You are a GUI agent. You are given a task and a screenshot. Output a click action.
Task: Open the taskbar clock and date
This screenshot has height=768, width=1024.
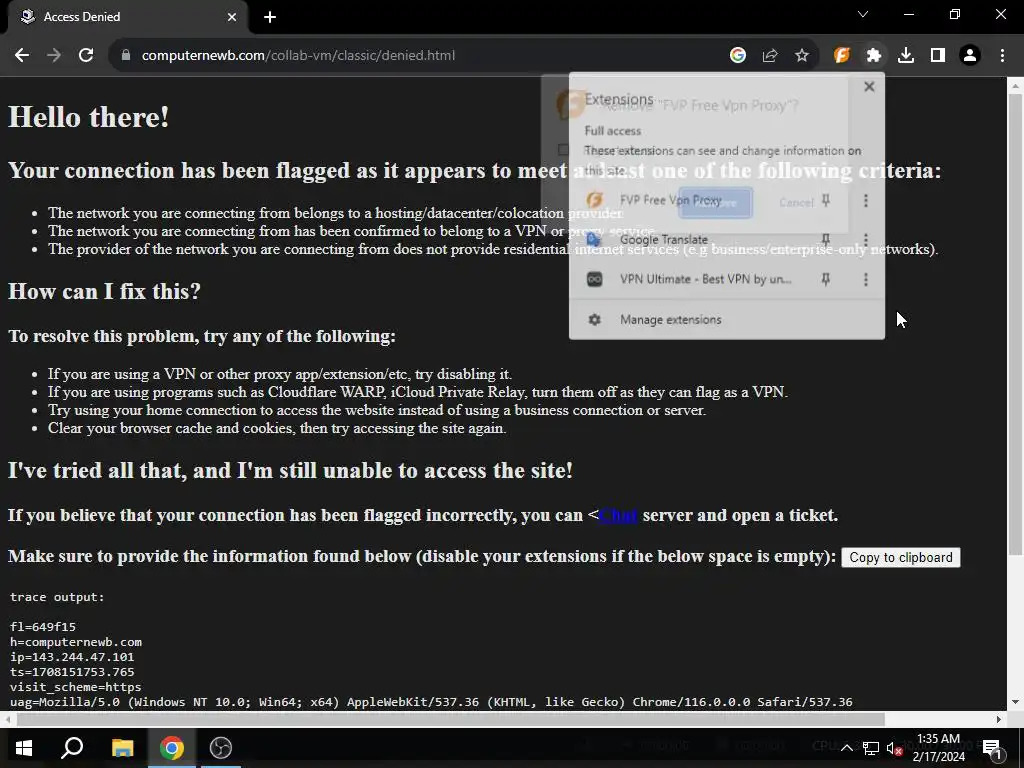pos(938,748)
